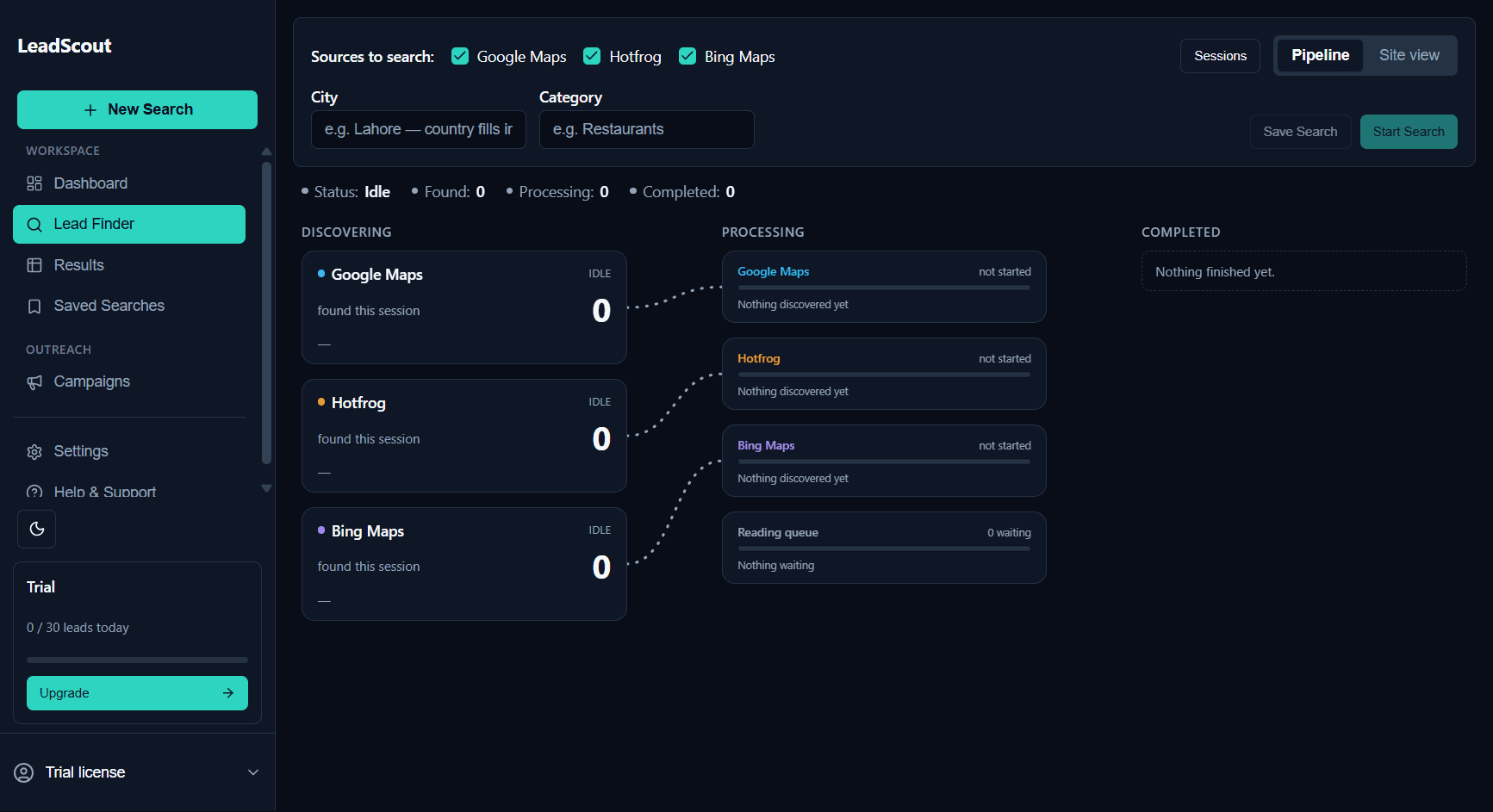Click the orange dot beside Hotfrog card
The height and width of the screenshot is (812, 1493).
(321, 402)
